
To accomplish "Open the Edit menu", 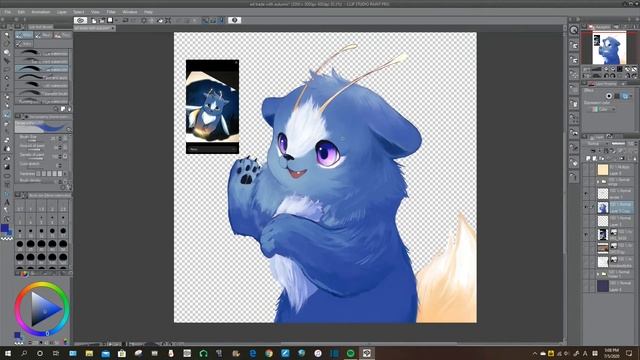I will tap(21, 12).
